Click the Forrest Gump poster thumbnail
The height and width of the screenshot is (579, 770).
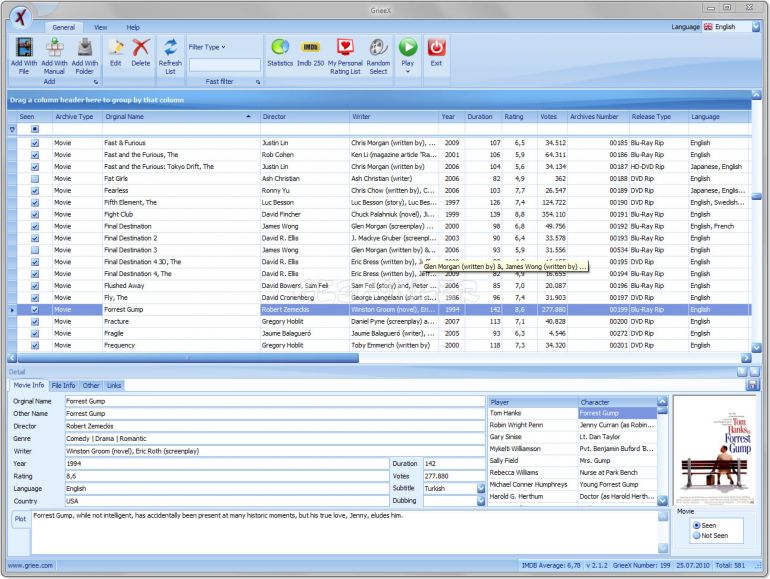pos(715,451)
